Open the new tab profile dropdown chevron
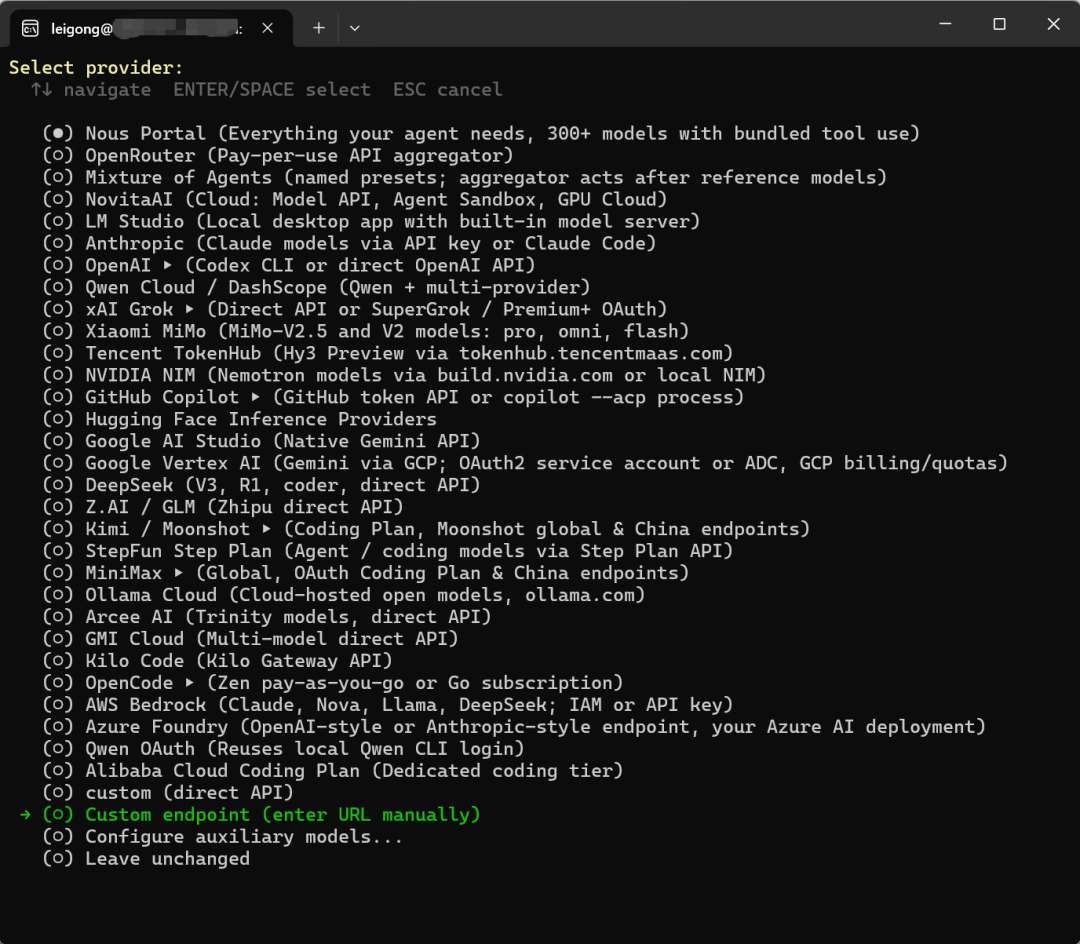 click(355, 28)
